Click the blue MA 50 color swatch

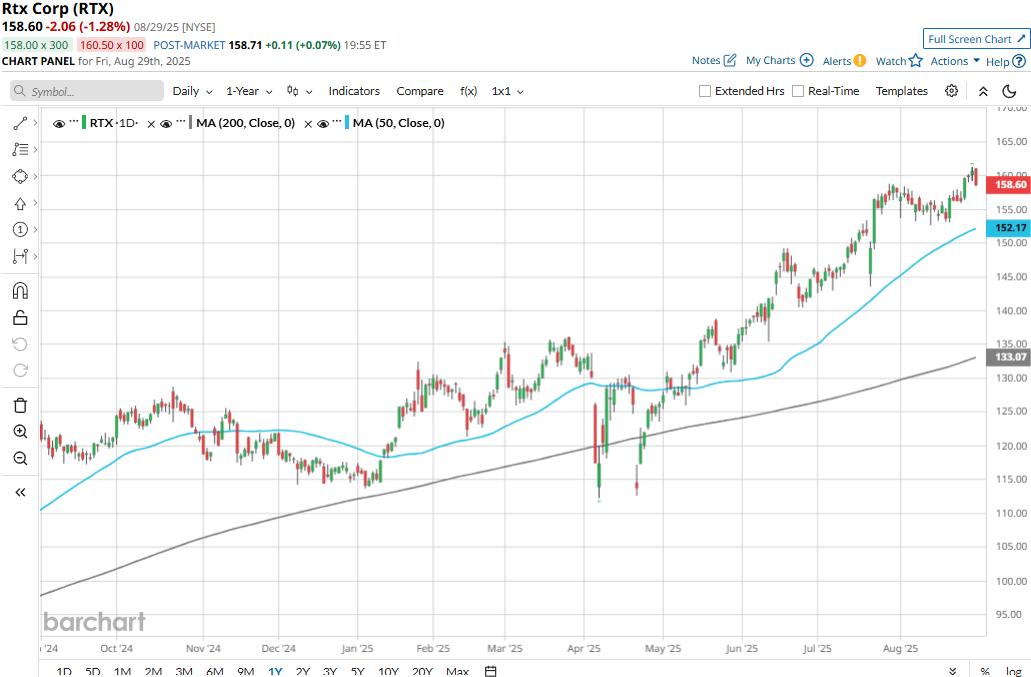click(347, 123)
